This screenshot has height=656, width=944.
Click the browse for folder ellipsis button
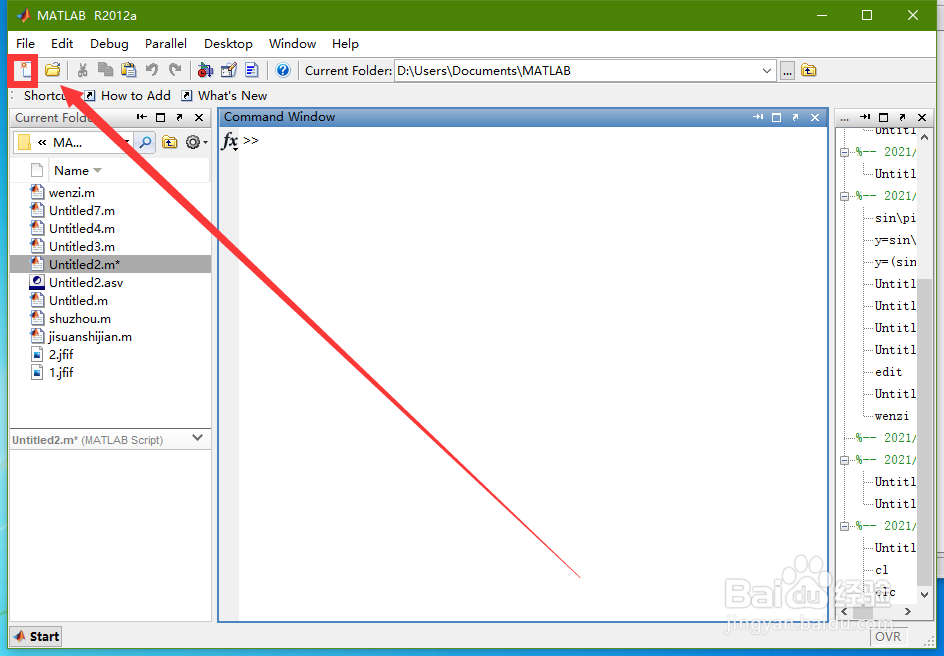pos(787,71)
